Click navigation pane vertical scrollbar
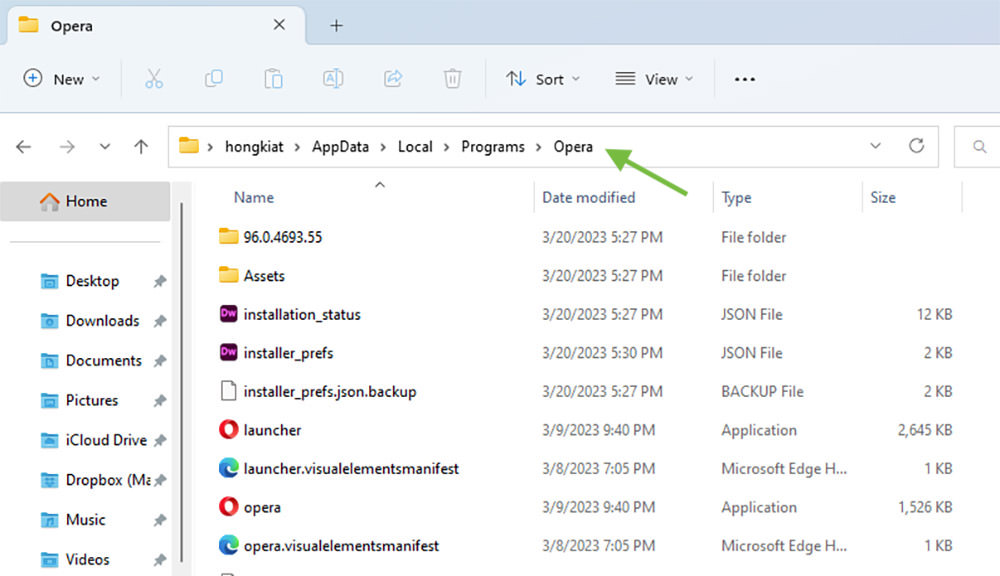1000x576 pixels. (x=182, y=383)
